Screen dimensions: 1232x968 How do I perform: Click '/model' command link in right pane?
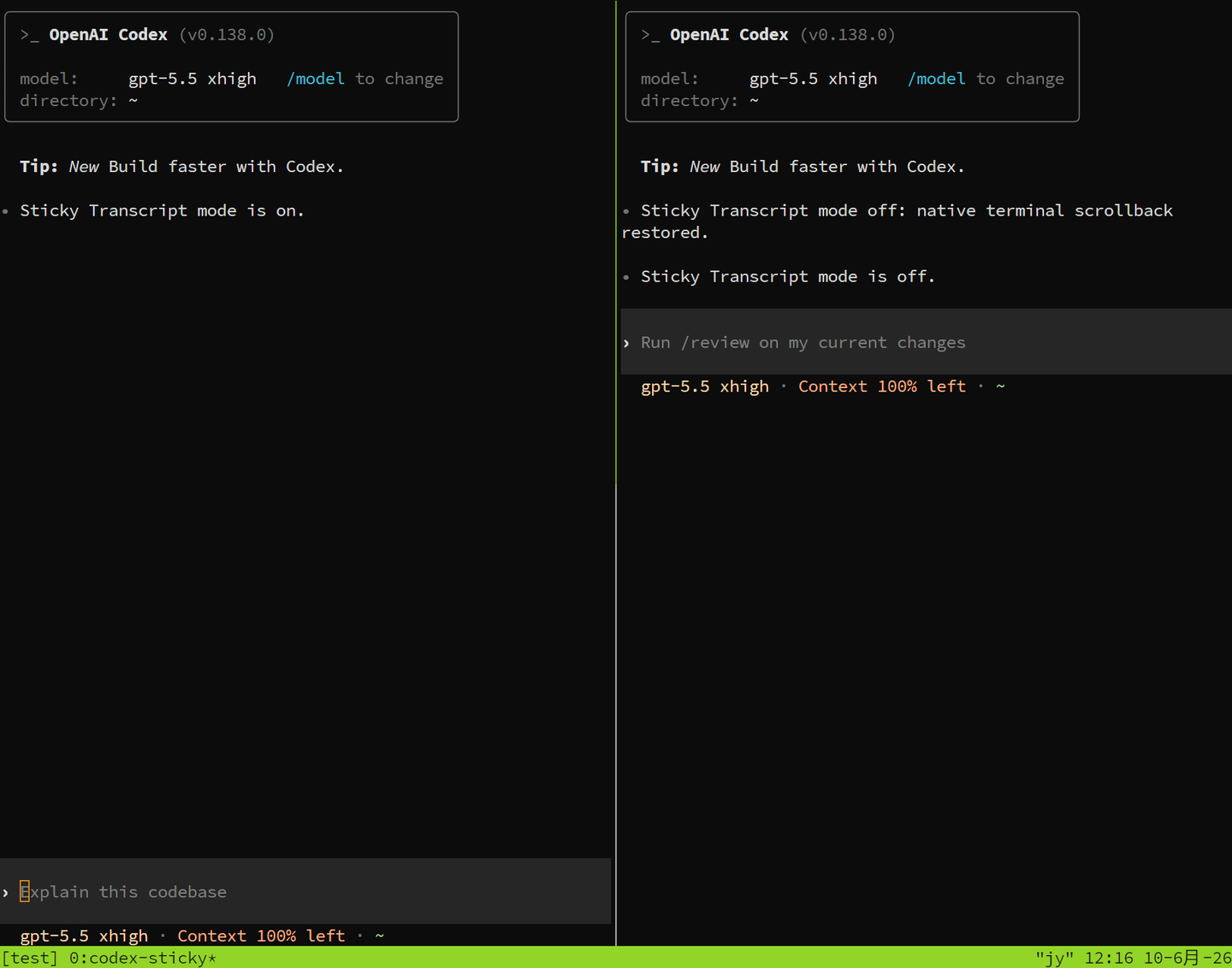click(x=937, y=79)
